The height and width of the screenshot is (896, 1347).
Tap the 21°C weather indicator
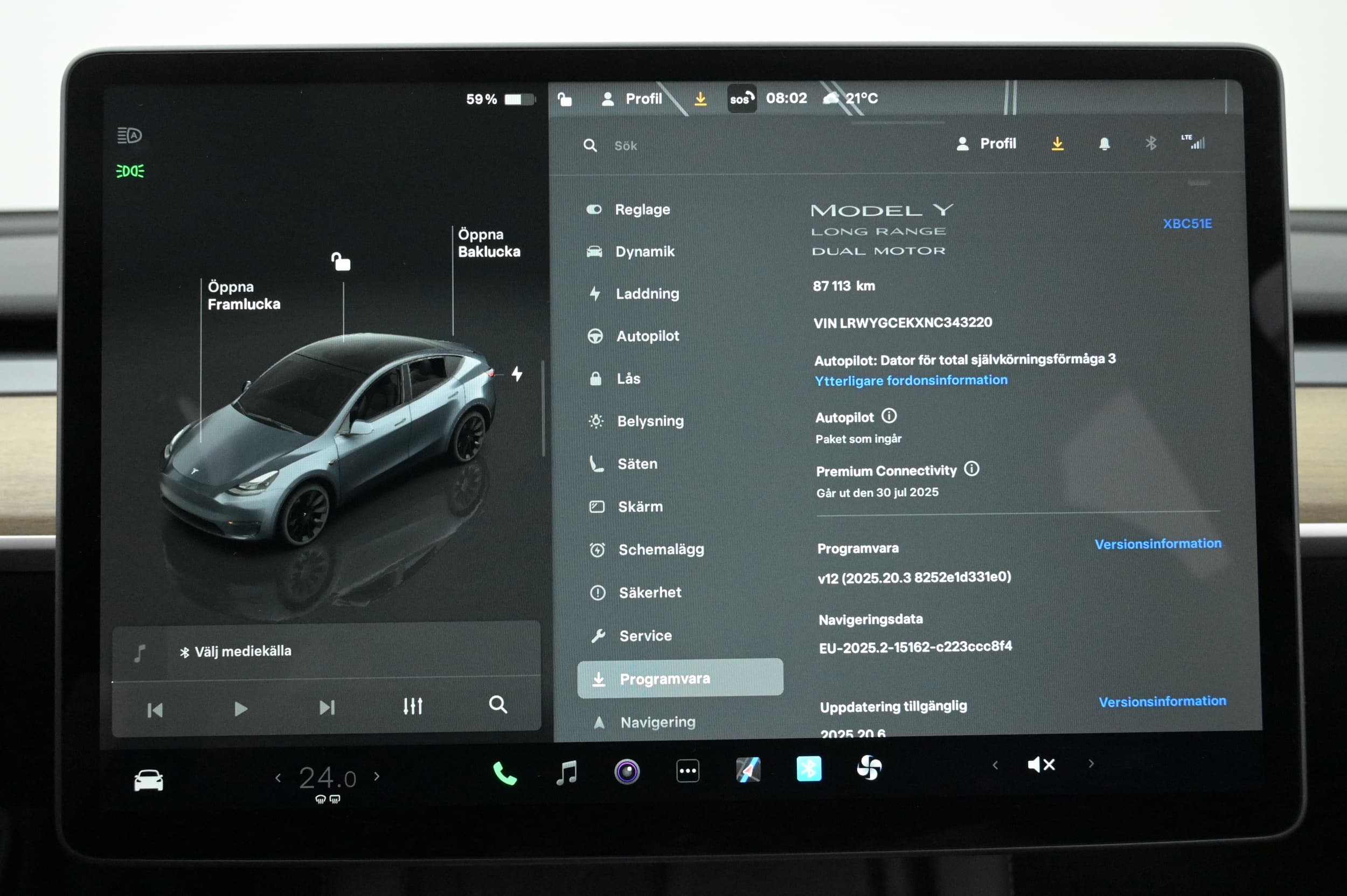[850, 98]
